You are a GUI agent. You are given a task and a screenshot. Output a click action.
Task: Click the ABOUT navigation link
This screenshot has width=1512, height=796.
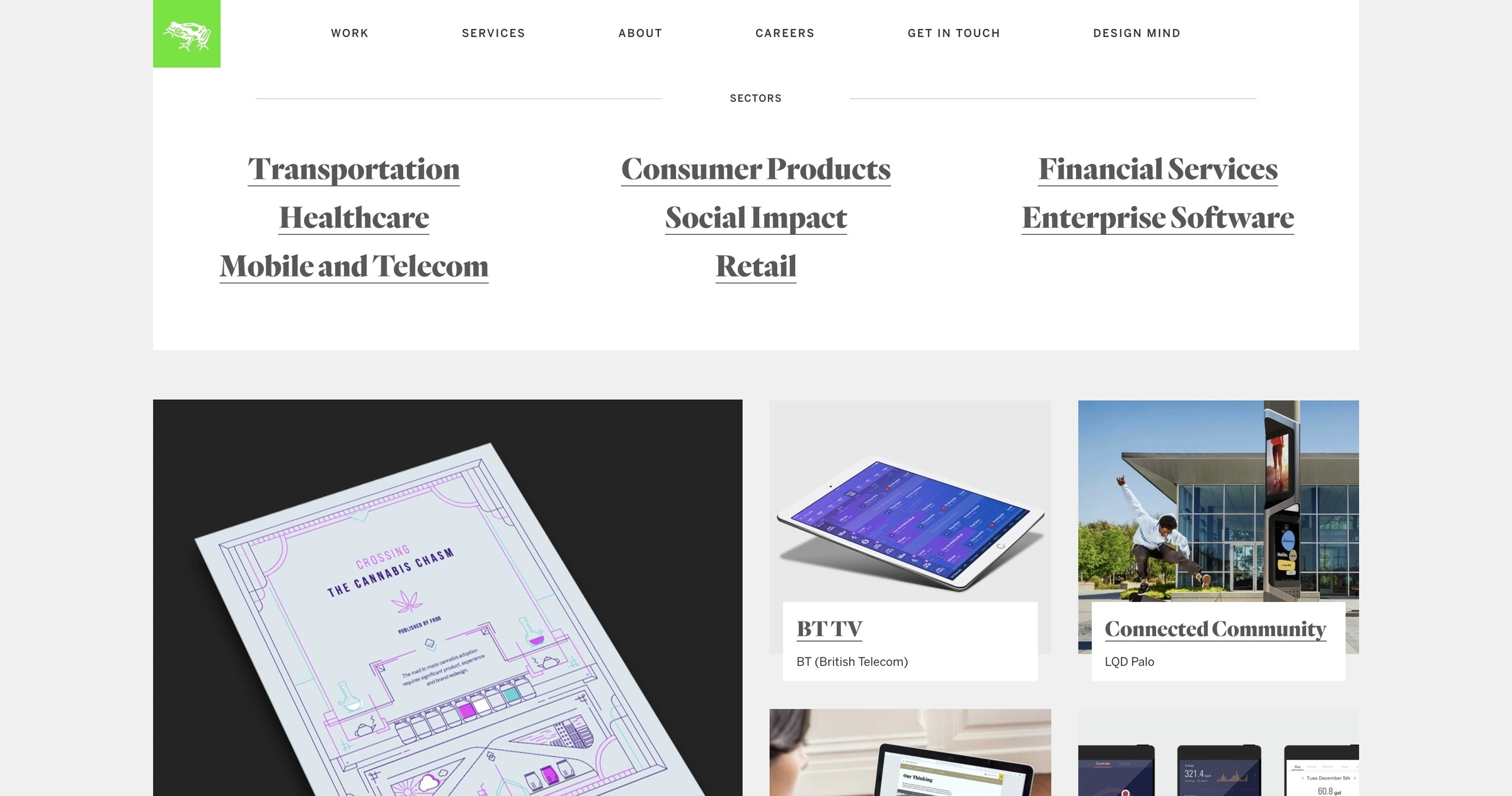(x=640, y=32)
